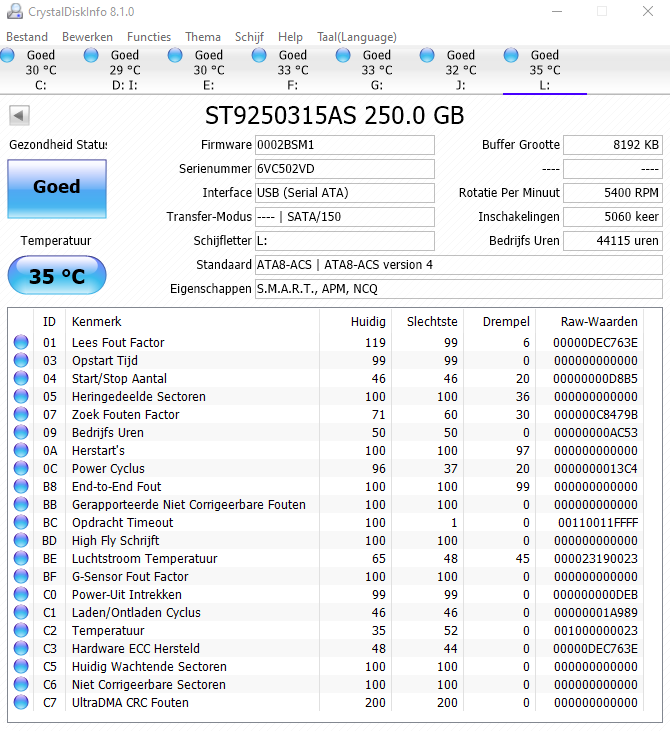The width and height of the screenshot is (670, 731).
Task: Click the Serienummer field
Action: (345, 169)
